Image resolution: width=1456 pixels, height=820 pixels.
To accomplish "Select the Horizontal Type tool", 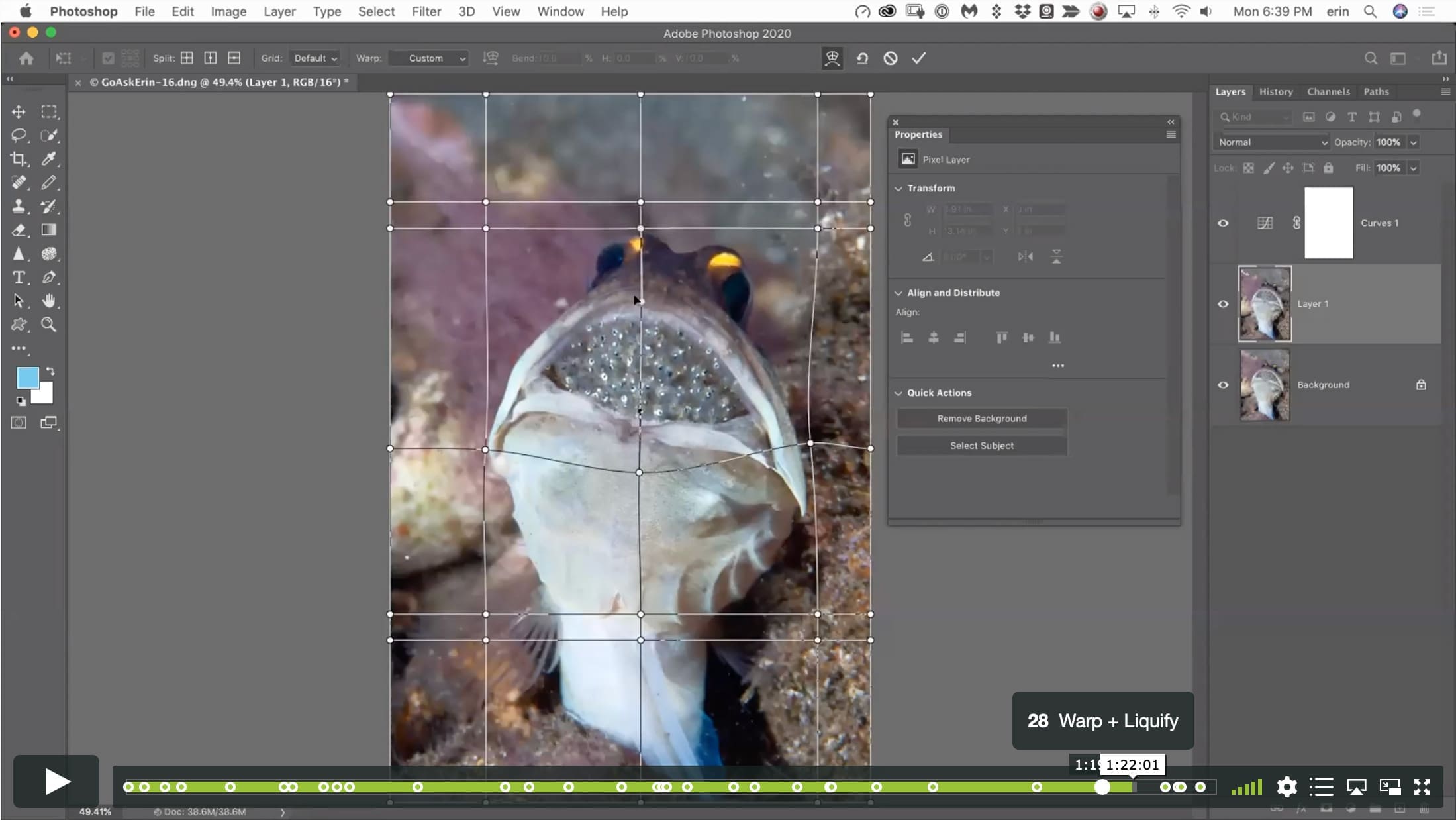I will [19, 278].
